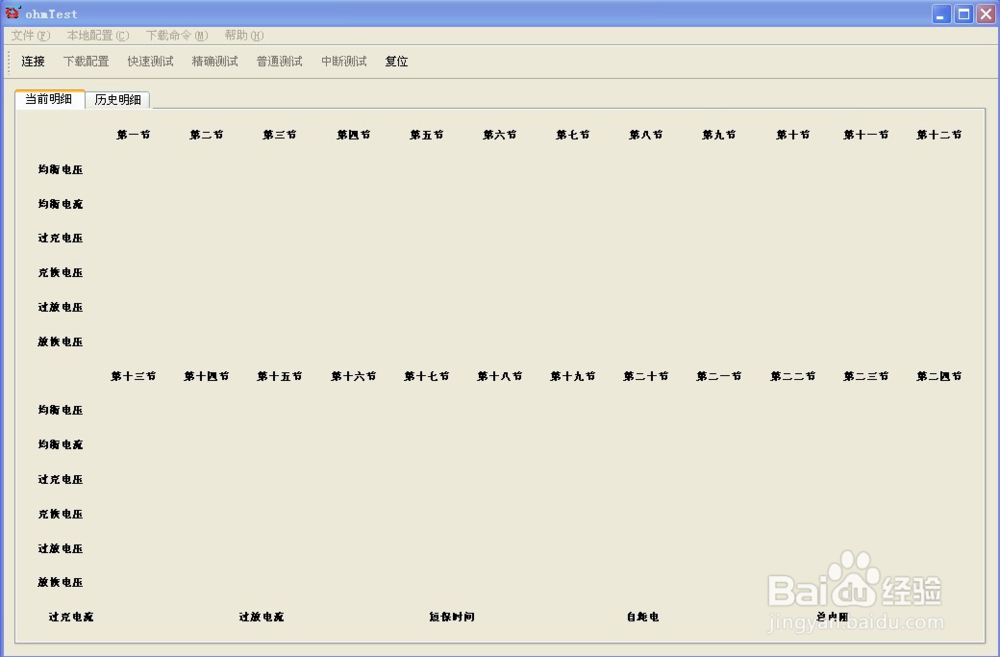Click the 第十一节 column header
This screenshot has width=1000, height=657.
866,135
